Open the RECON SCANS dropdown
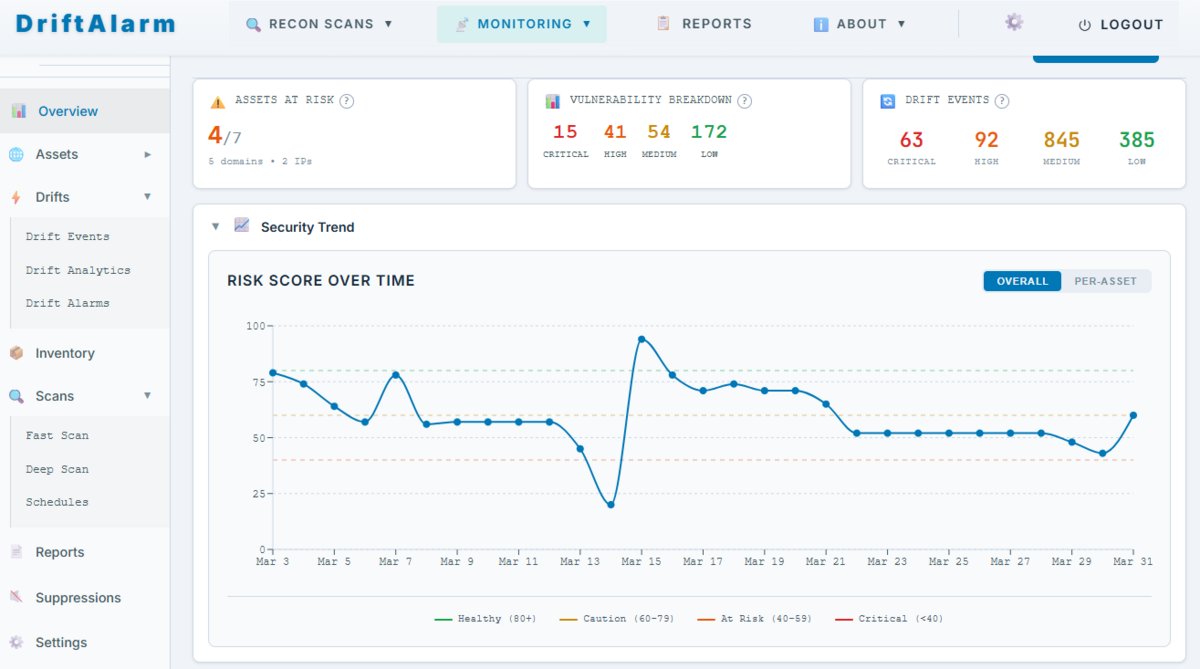 pyautogui.click(x=318, y=24)
